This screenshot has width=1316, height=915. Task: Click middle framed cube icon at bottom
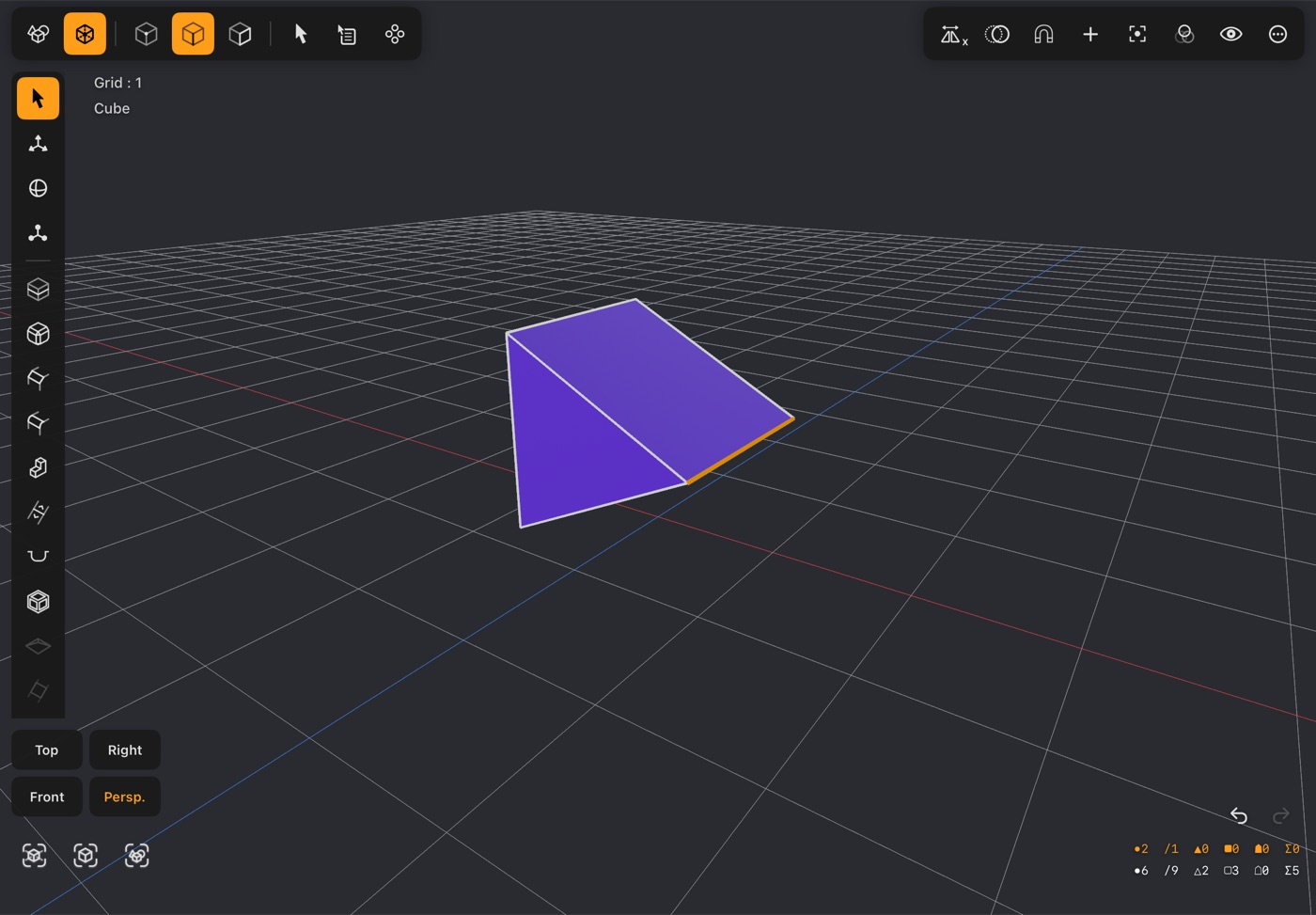pos(86,855)
